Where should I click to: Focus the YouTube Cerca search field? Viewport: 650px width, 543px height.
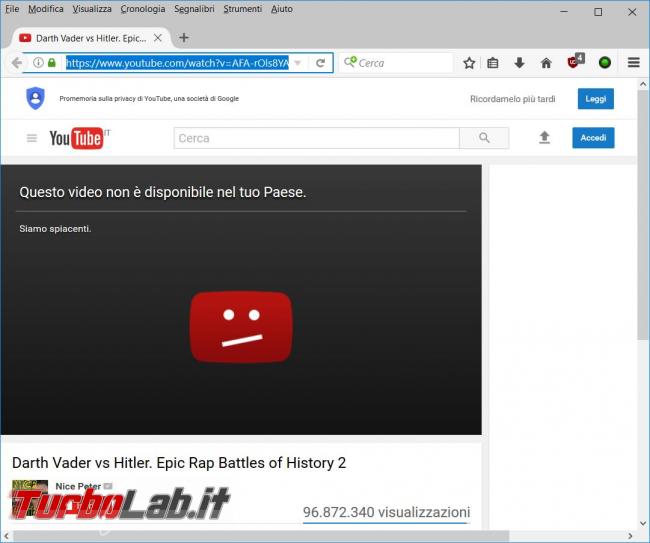point(316,138)
